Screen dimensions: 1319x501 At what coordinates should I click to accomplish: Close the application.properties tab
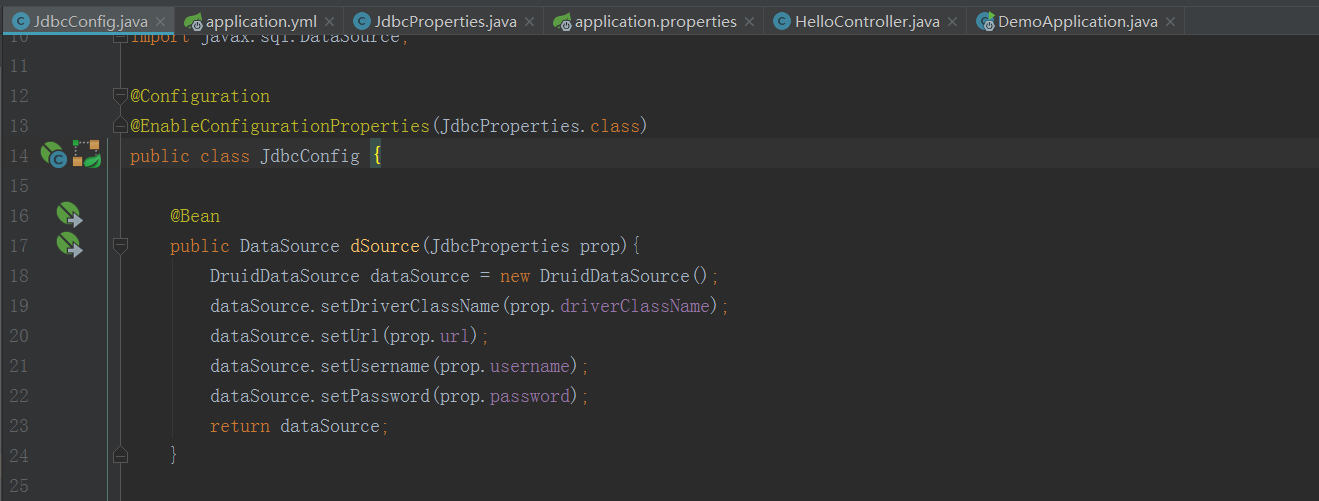click(750, 22)
